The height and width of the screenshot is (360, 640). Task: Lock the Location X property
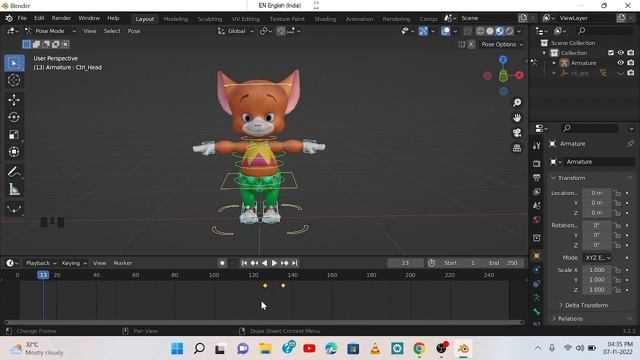pos(617,193)
